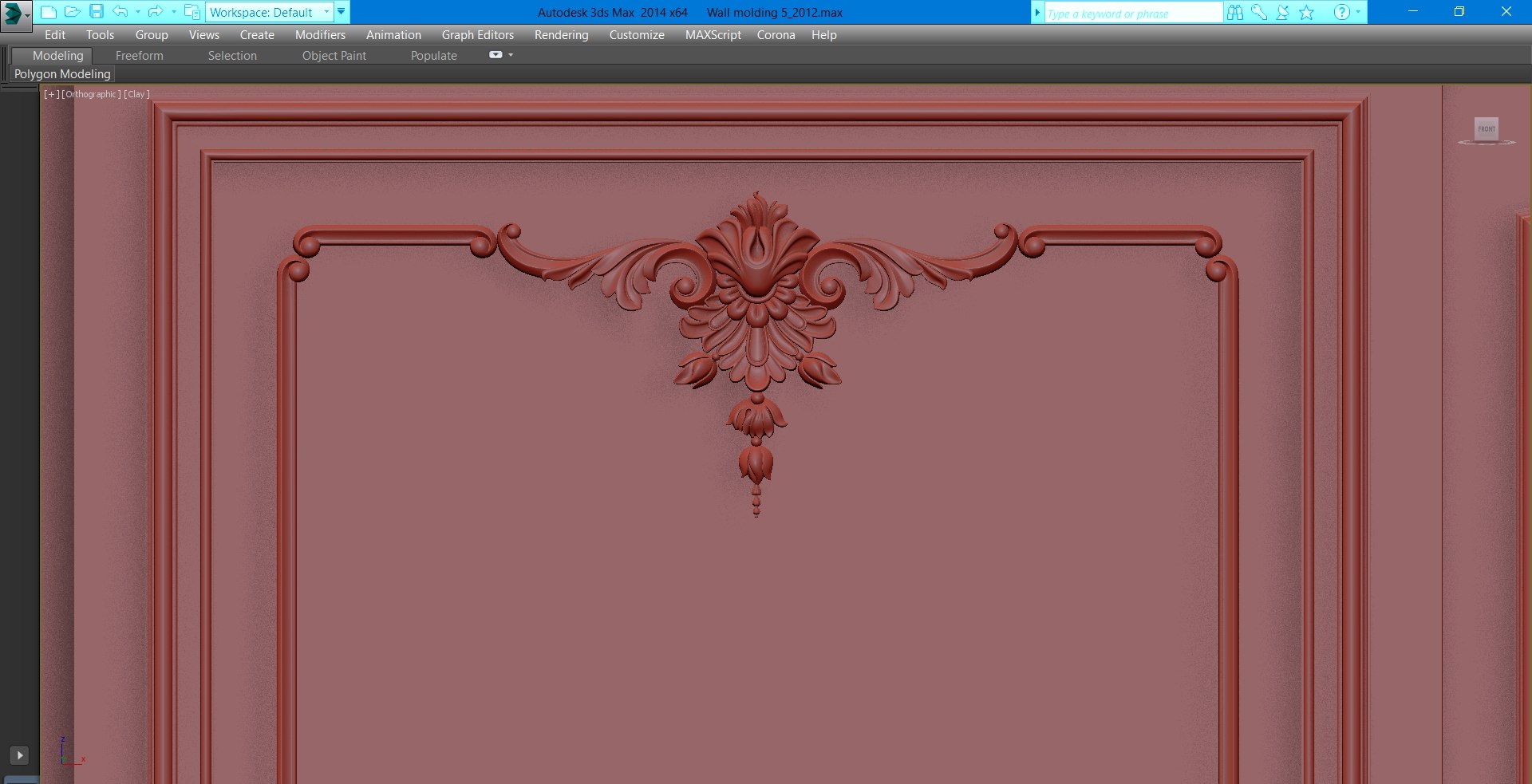
Task: Restore down the 3ds Max window
Action: [1459, 12]
